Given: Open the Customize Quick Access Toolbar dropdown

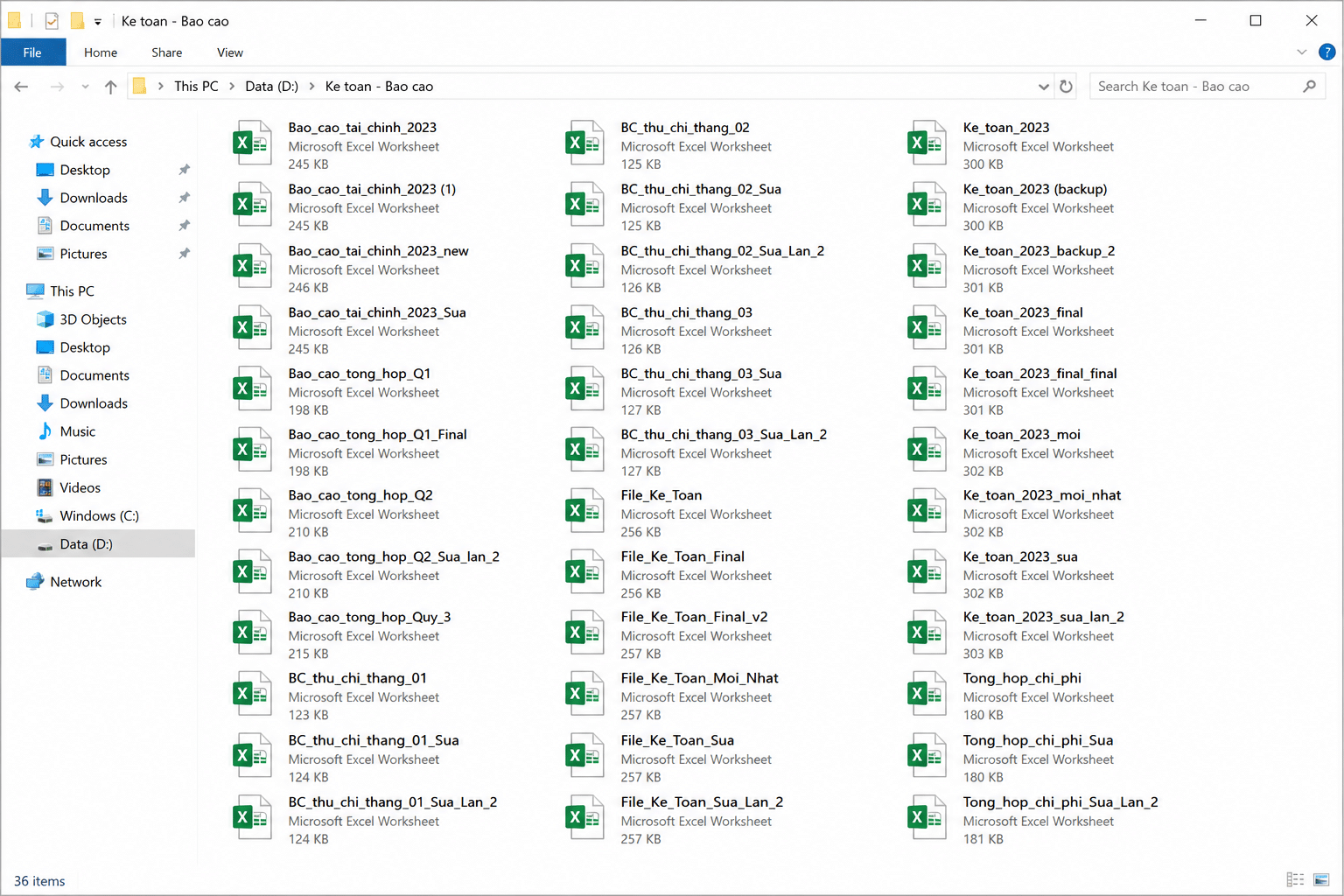Looking at the screenshot, I should click(98, 22).
